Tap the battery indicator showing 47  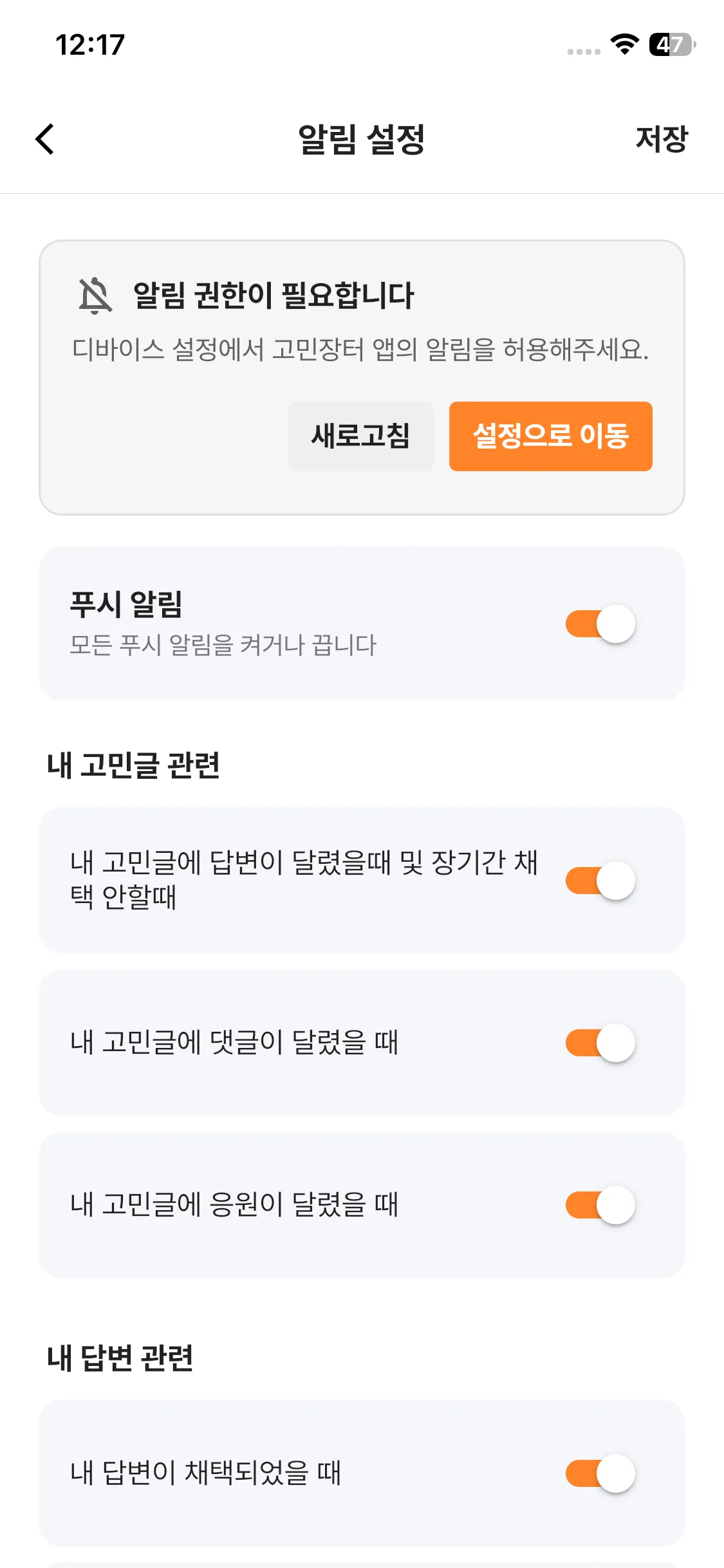[x=672, y=44]
